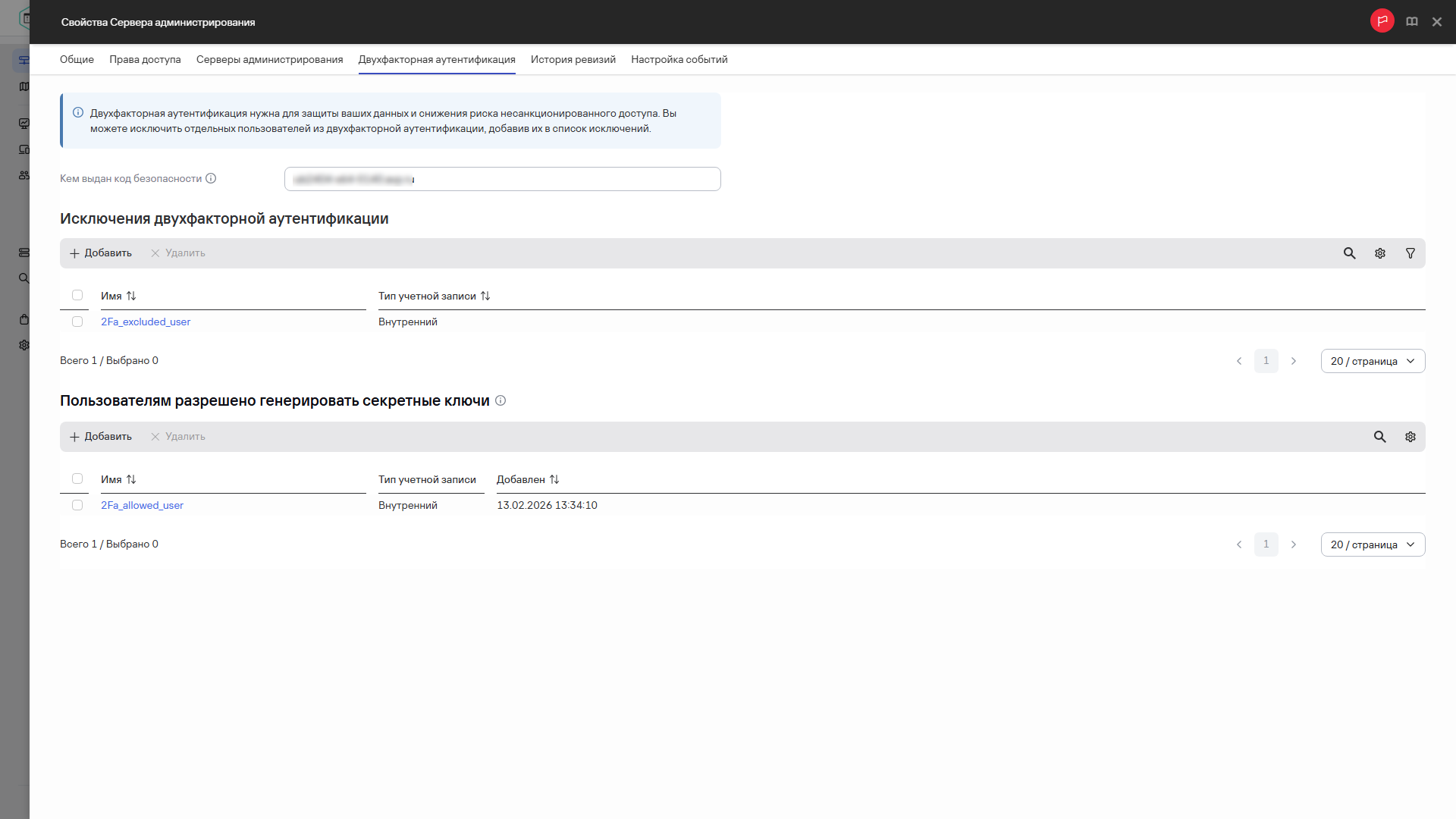Search the secret keys users table
Screen dimensions: 1456x819
point(1379,437)
